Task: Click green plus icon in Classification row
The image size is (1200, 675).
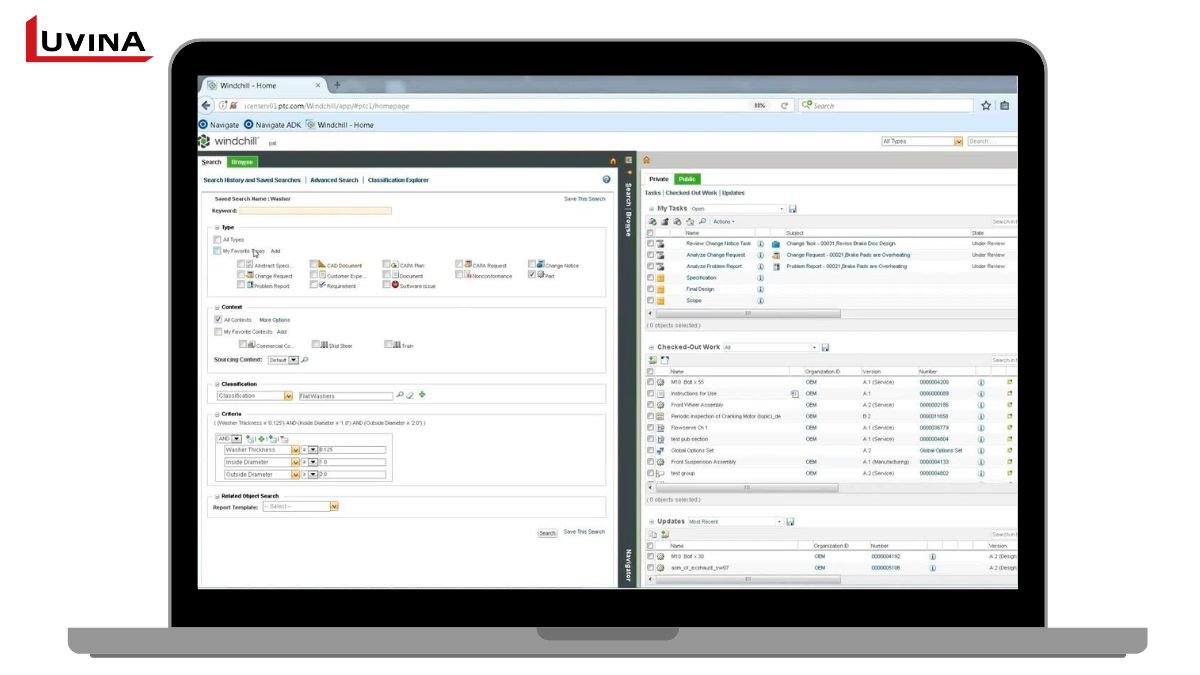Action: (422, 395)
